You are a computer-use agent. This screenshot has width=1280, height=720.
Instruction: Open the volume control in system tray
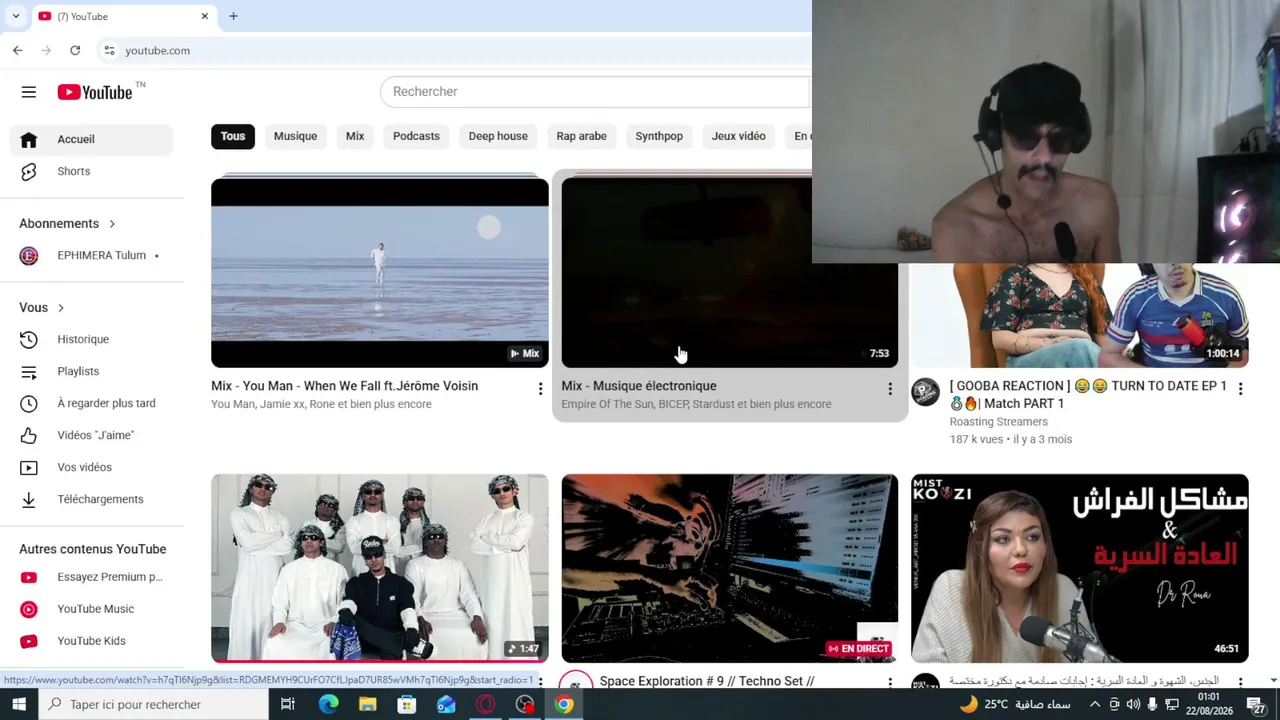click(1133, 704)
